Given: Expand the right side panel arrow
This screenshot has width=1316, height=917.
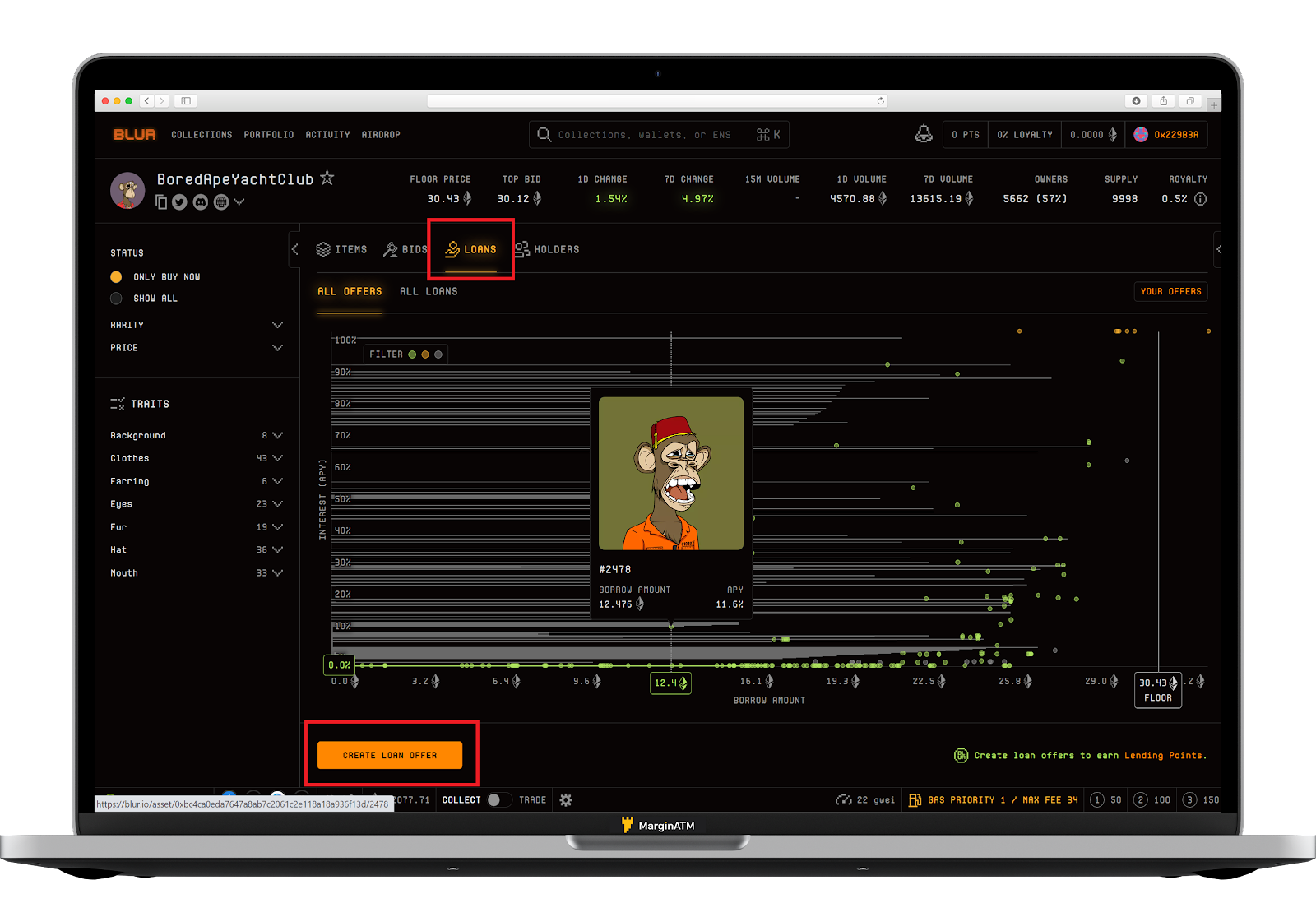Looking at the screenshot, I should (1218, 249).
